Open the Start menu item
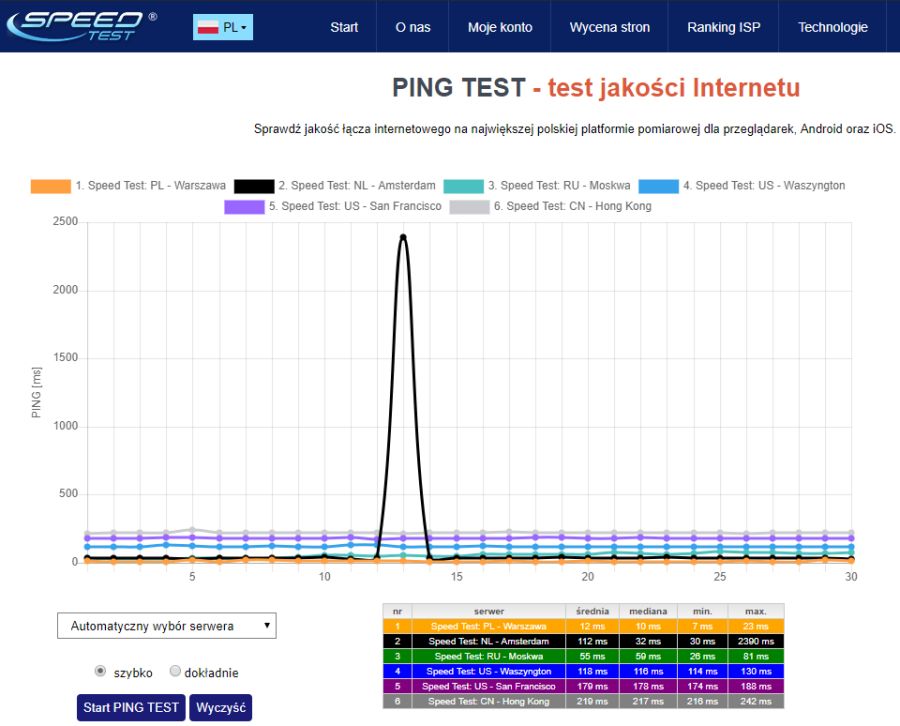The image size is (900, 726). click(344, 27)
